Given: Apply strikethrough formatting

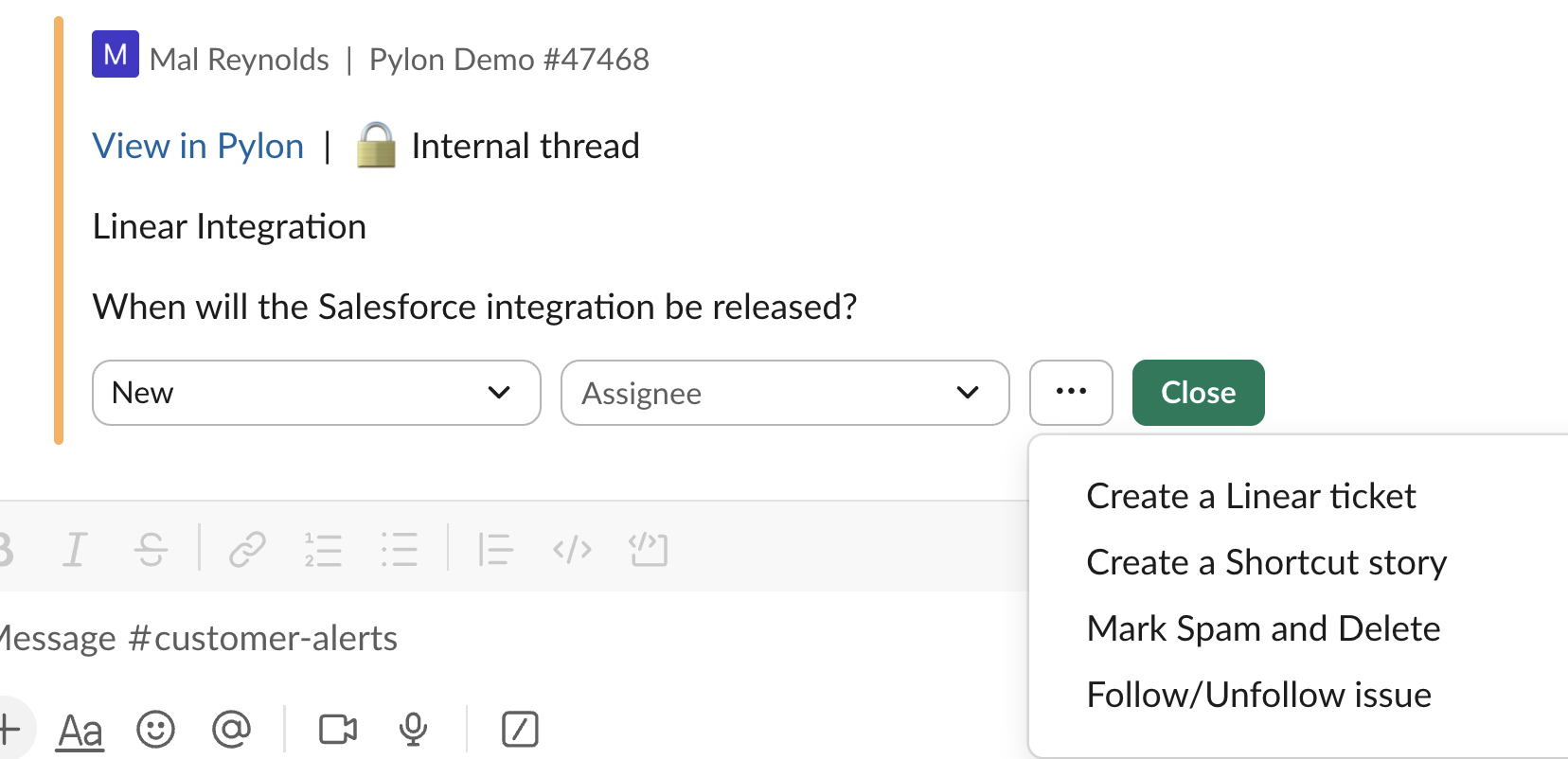Looking at the screenshot, I should (151, 549).
